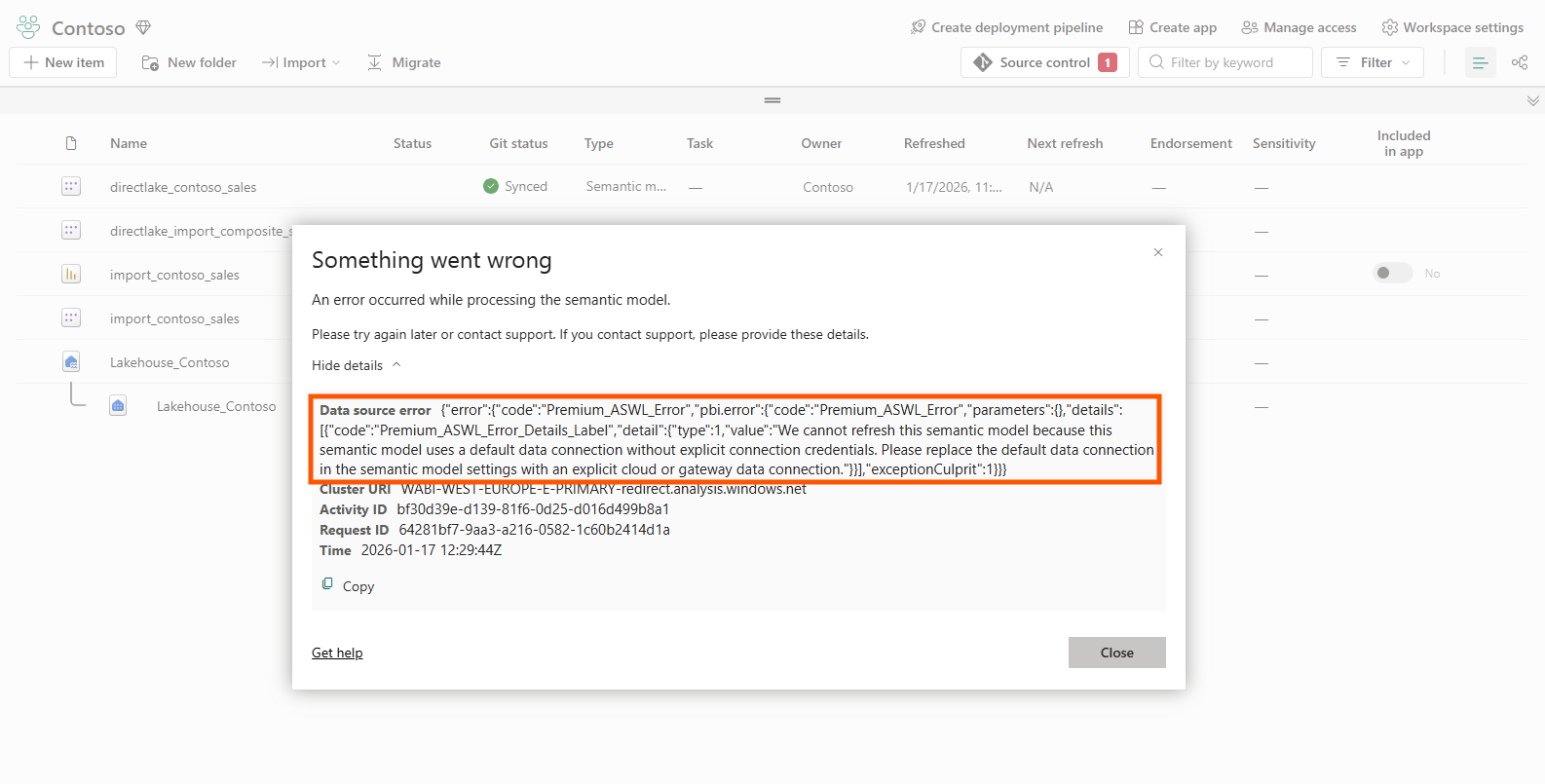Click Migrate in the toolbar
This screenshot has height=784, width=1545.
click(x=404, y=62)
